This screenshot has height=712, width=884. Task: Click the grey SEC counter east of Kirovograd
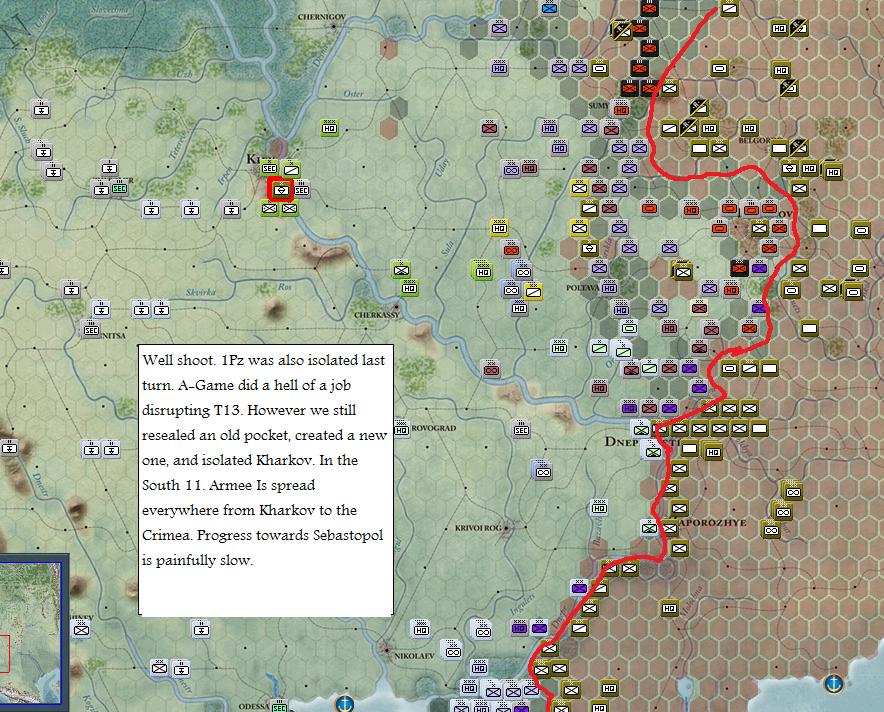(521, 430)
